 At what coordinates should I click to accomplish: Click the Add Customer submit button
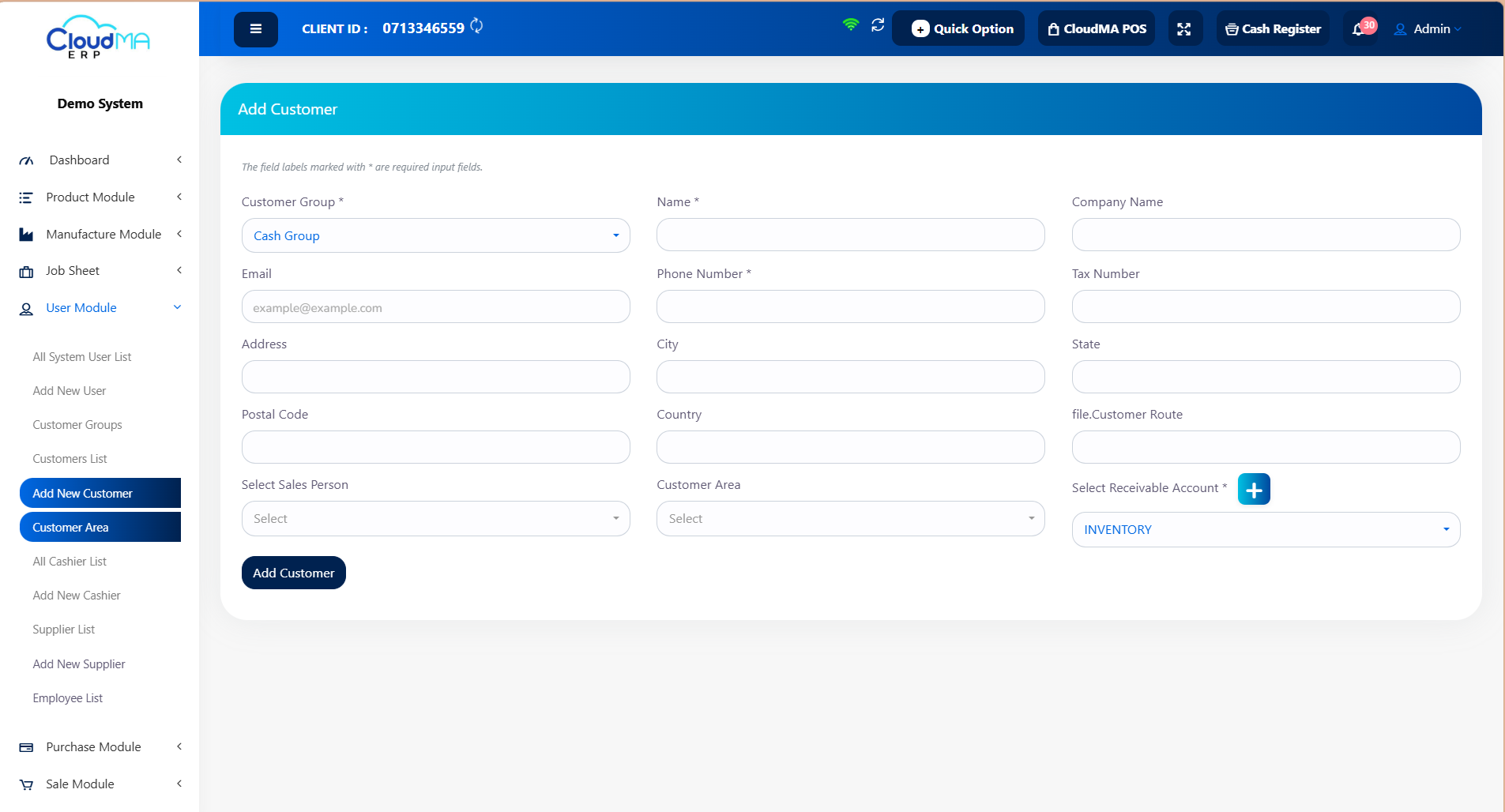coord(294,573)
